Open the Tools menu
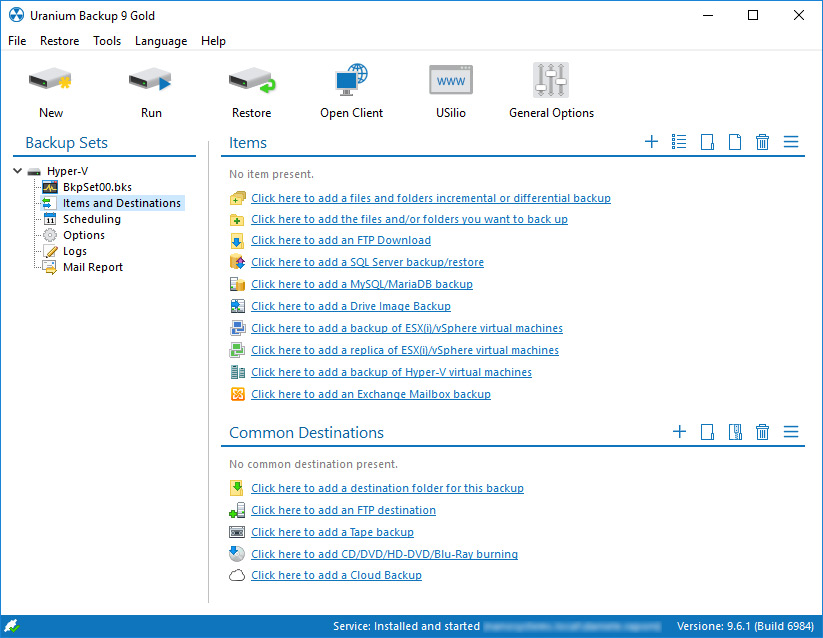This screenshot has height=638, width=823. (107, 41)
